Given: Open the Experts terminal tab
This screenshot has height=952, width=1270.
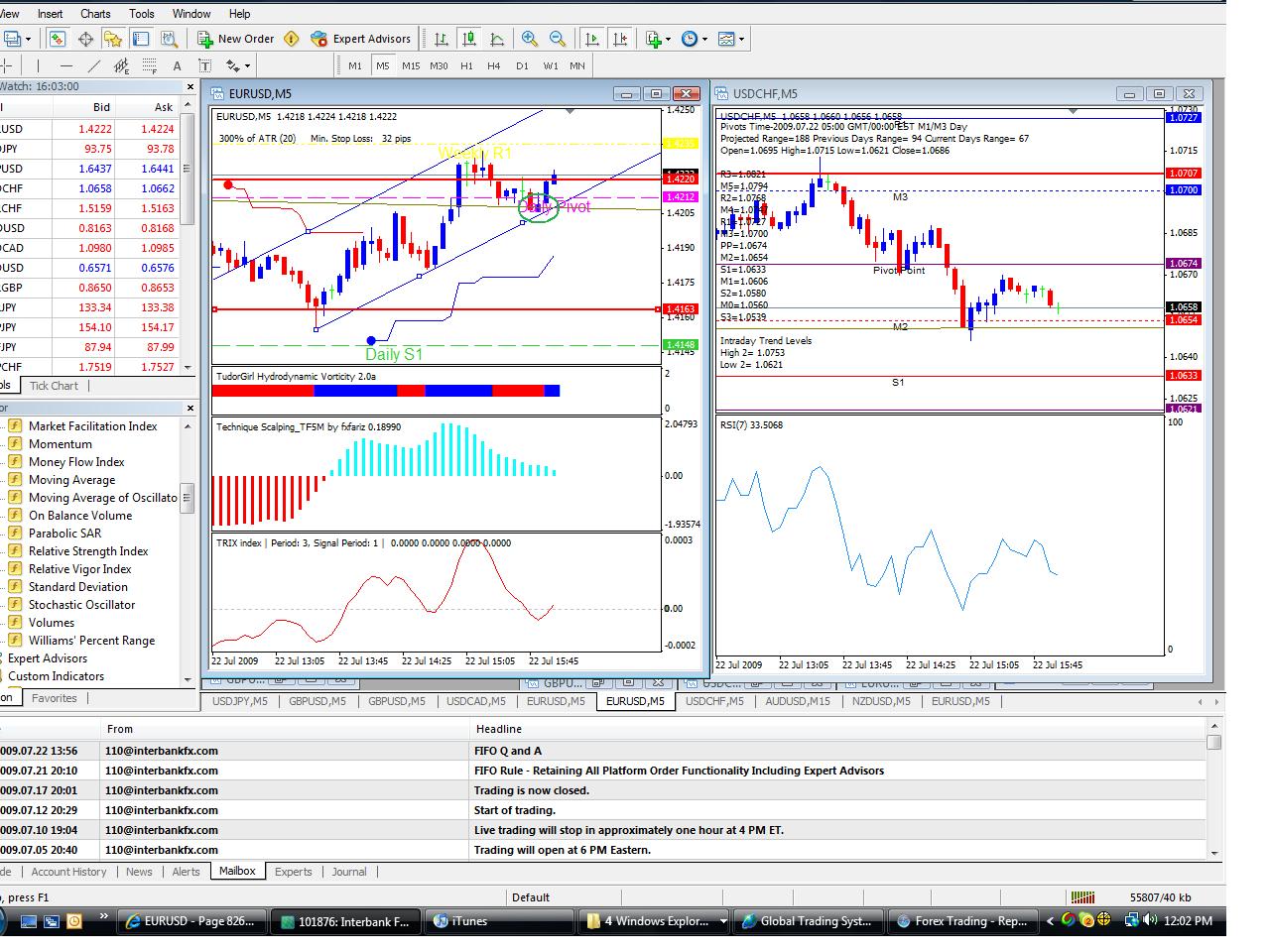Looking at the screenshot, I should pos(293,872).
